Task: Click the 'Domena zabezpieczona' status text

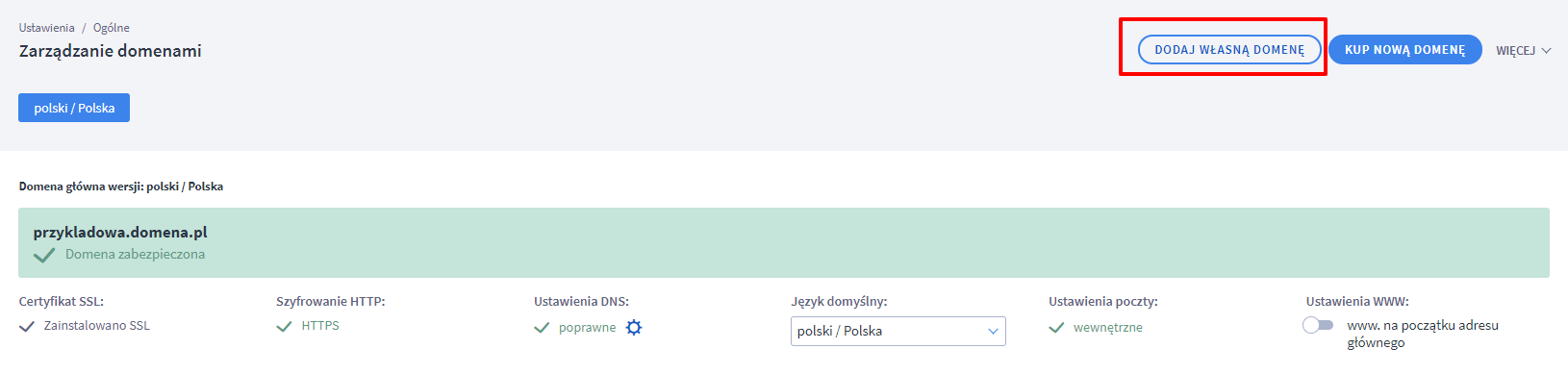Action: 135,255
